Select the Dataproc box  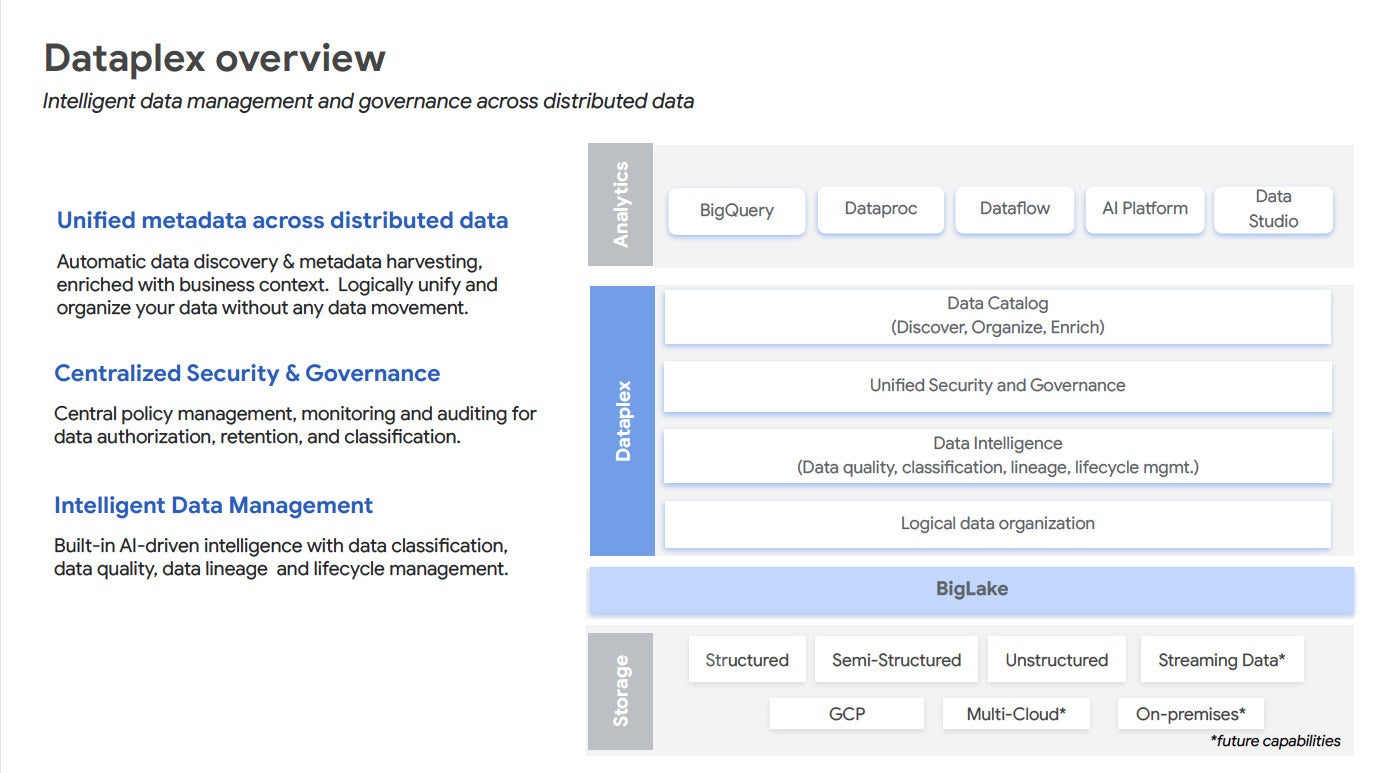click(880, 209)
